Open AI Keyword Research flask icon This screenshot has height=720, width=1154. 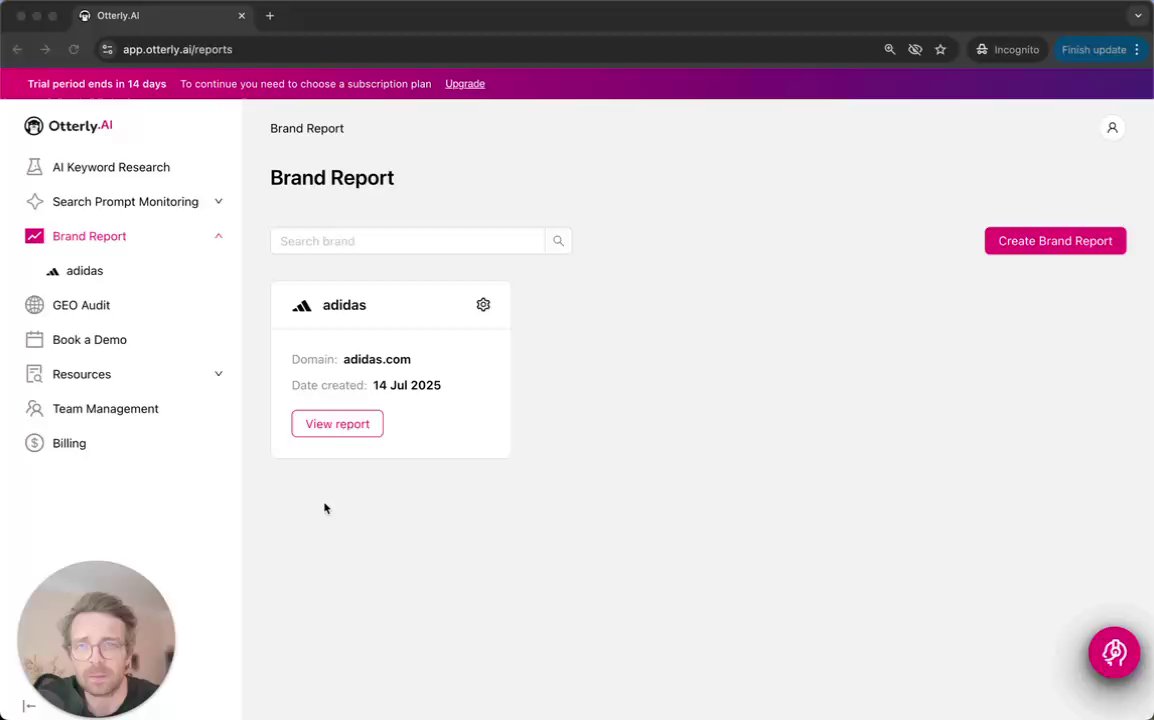(34, 167)
